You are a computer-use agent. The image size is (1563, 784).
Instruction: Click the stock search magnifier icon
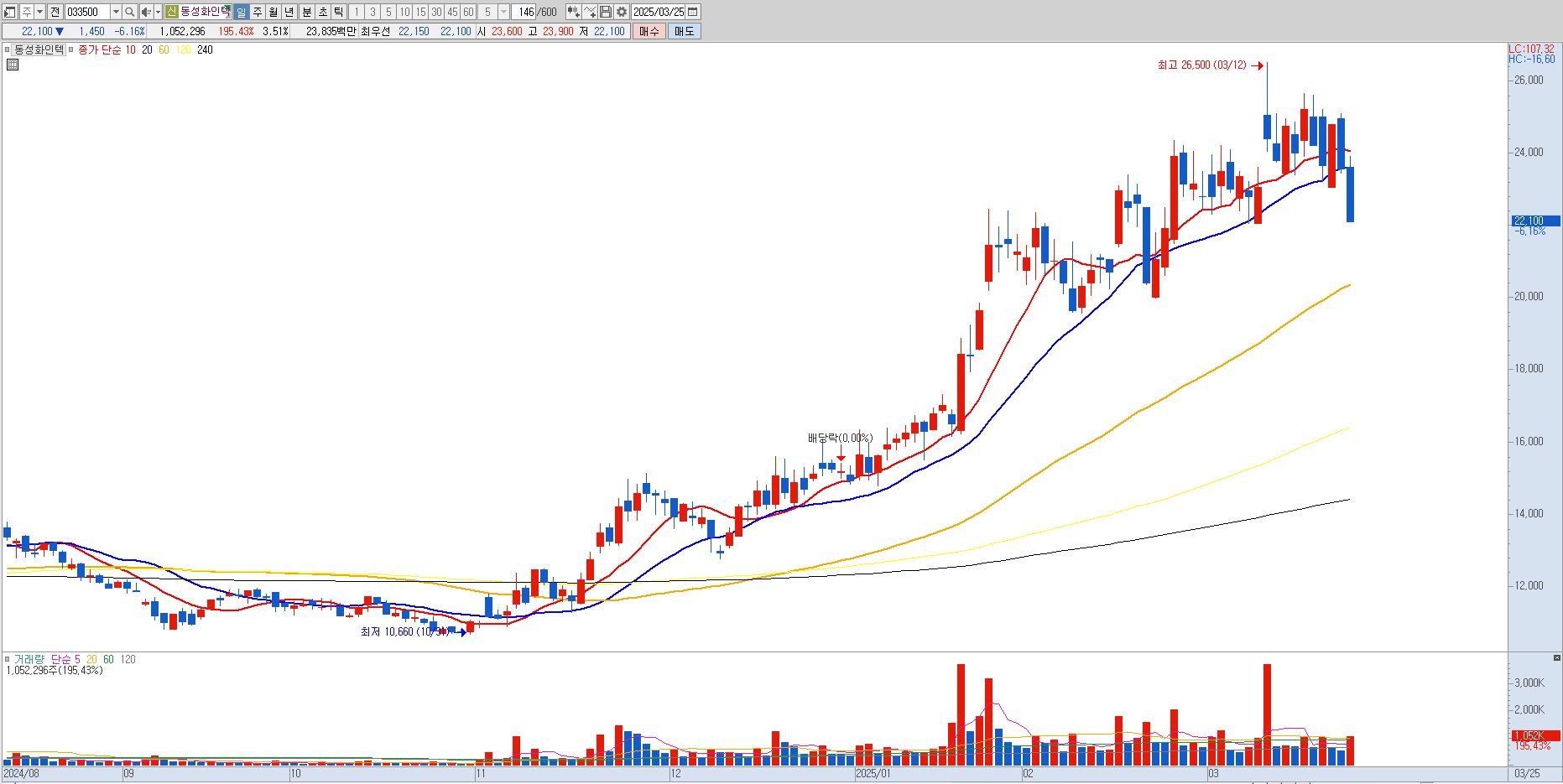point(130,12)
